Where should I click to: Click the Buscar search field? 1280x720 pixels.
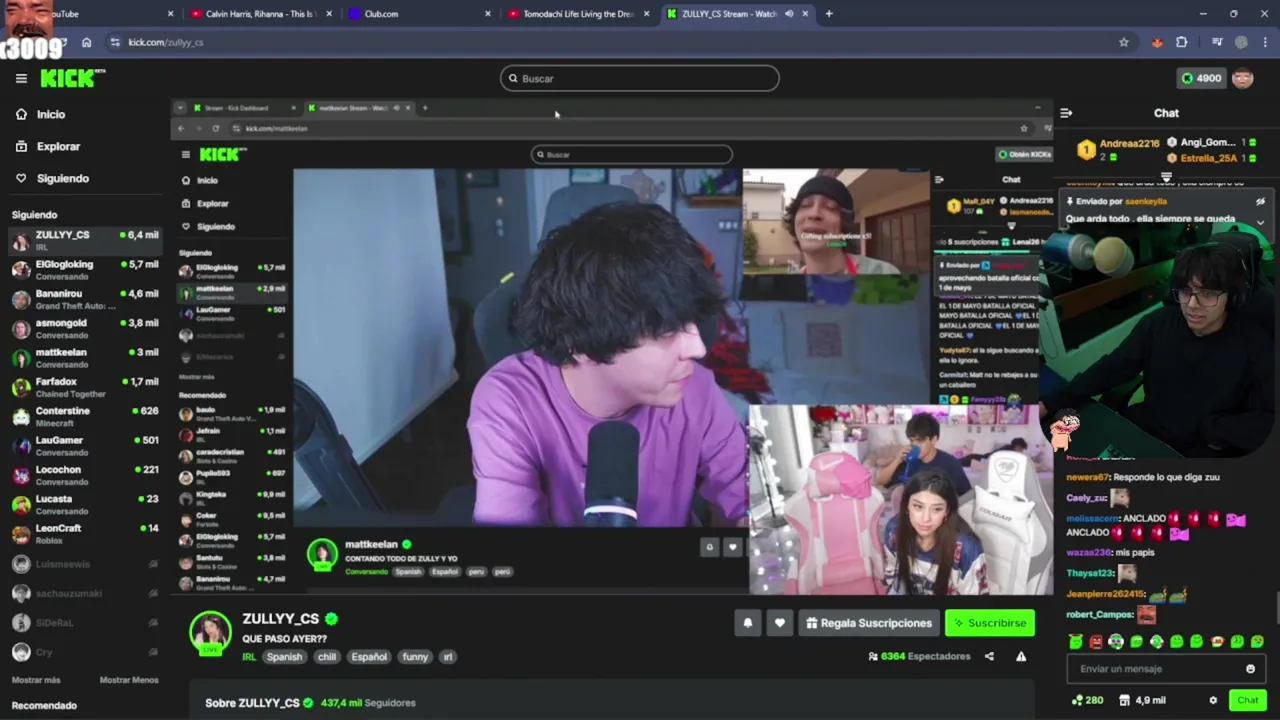coord(640,78)
